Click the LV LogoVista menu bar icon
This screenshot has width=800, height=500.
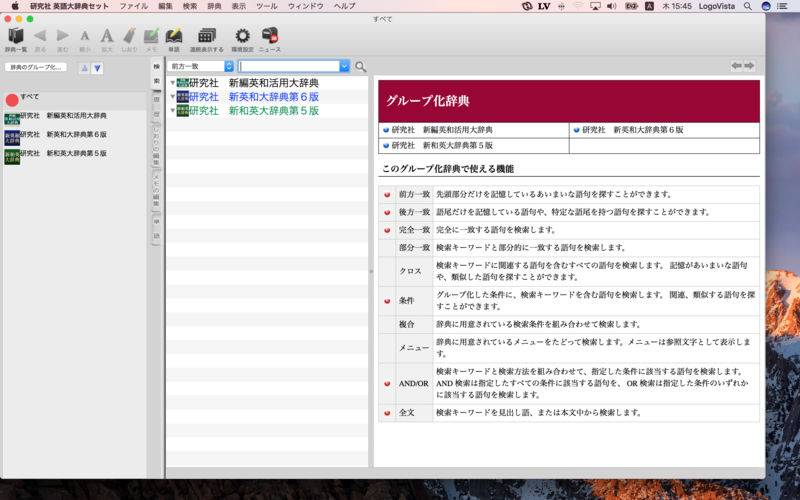click(544, 6)
